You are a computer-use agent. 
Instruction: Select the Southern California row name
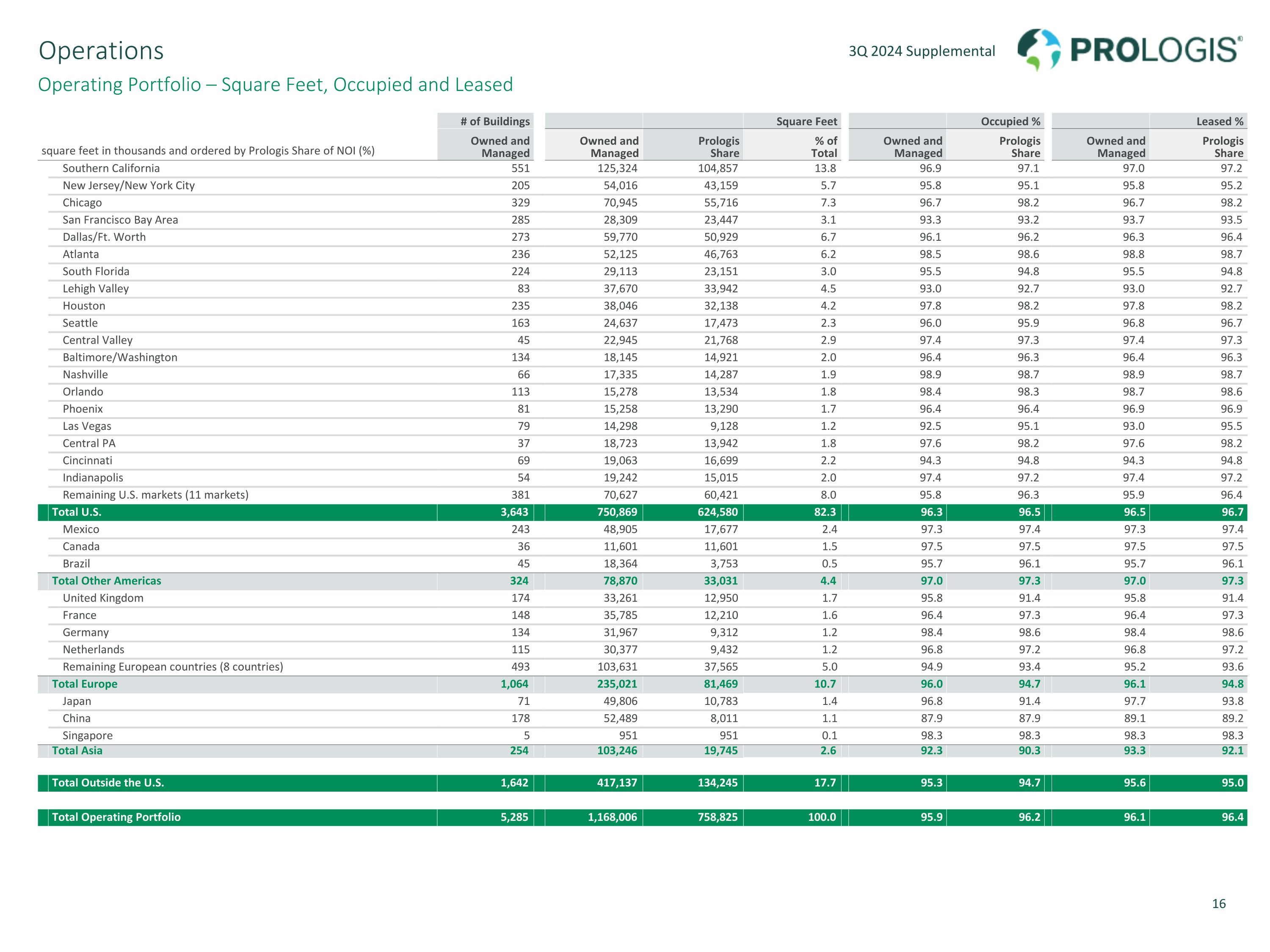tap(111, 168)
